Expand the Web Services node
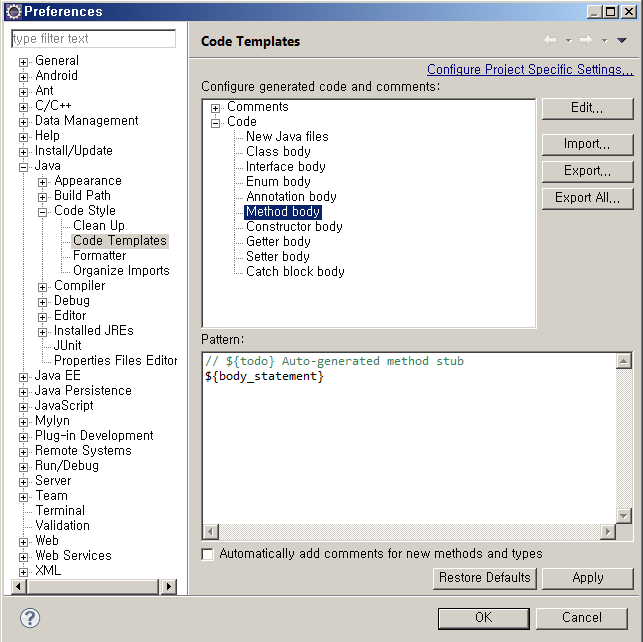 click(x=23, y=557)
